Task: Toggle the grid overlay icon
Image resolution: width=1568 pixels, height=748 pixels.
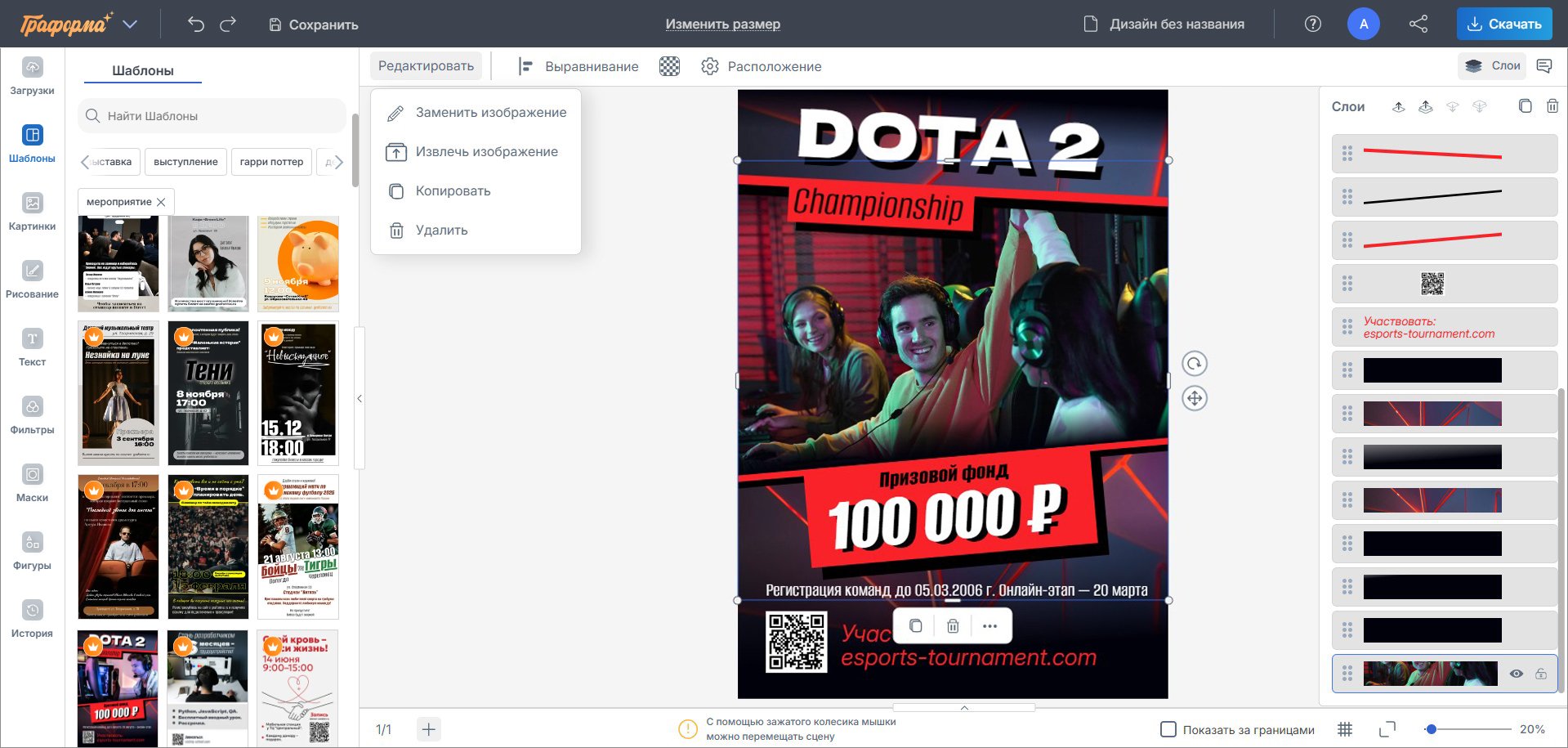Action: (x=1345, y=729)
